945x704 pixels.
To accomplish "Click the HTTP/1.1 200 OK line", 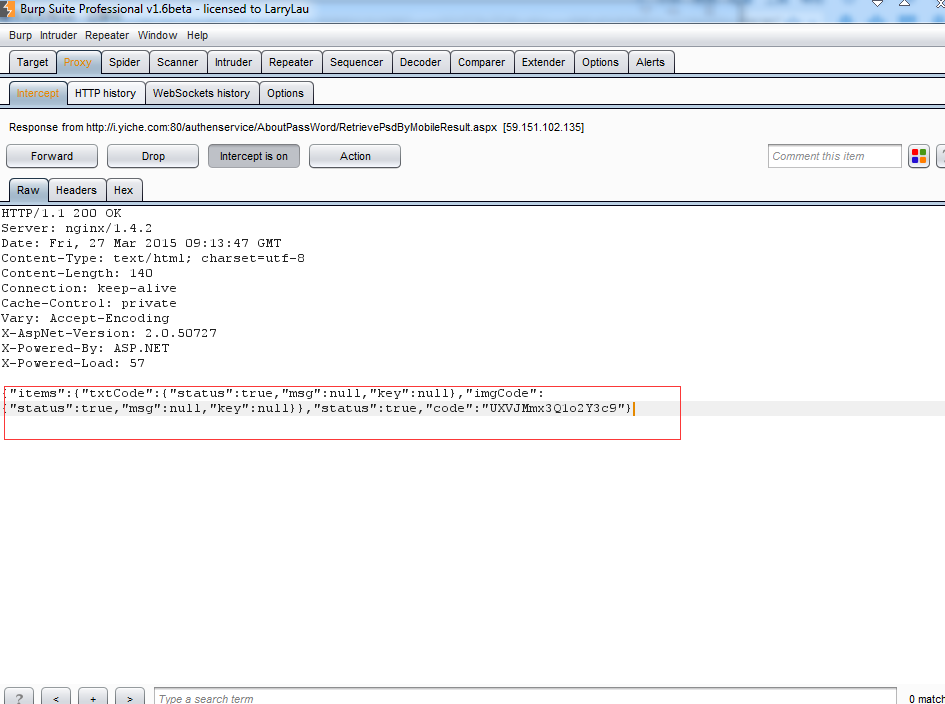I will click(61, 213).
